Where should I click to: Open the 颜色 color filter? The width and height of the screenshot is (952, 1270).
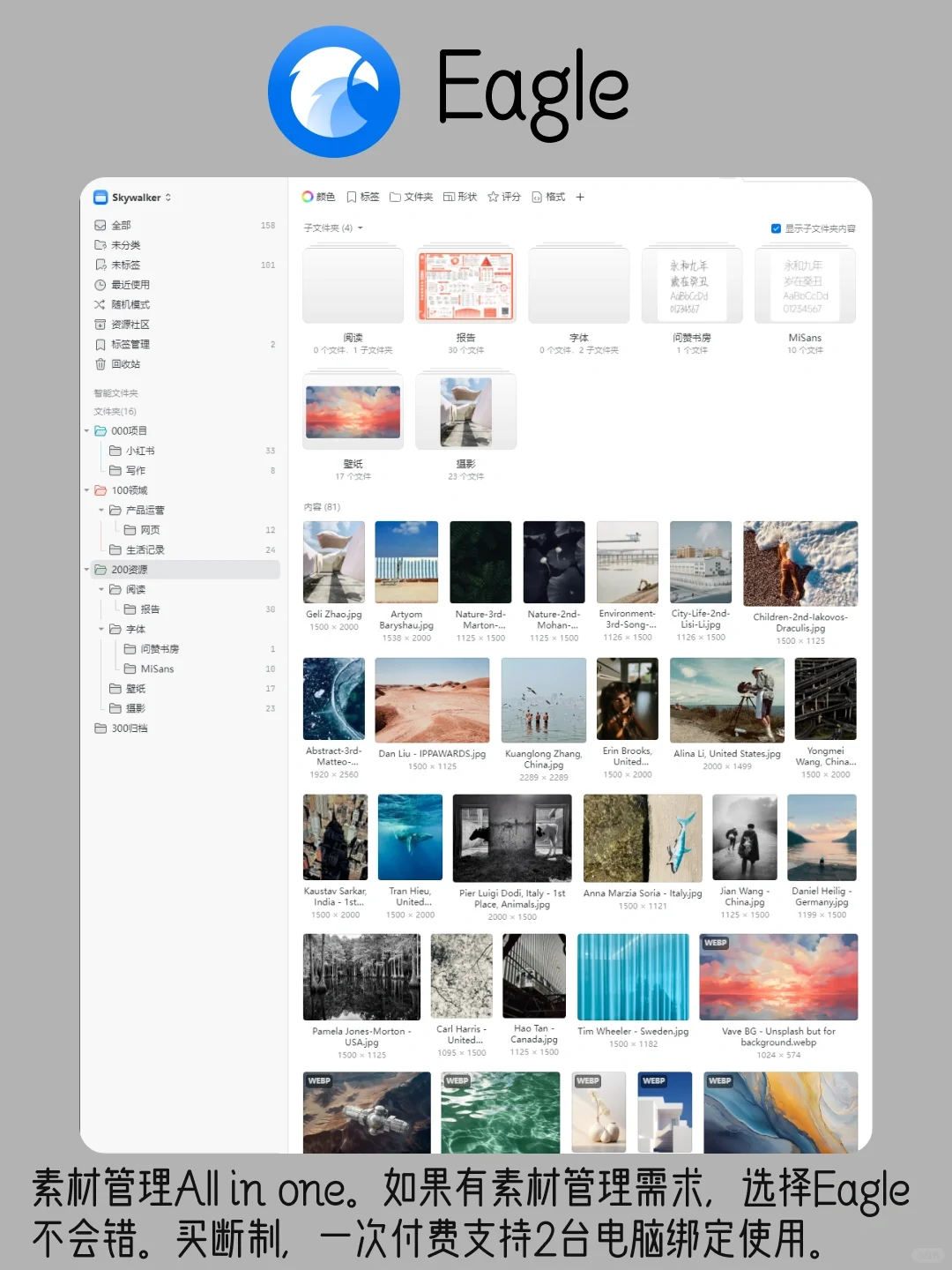click(318, 197)
